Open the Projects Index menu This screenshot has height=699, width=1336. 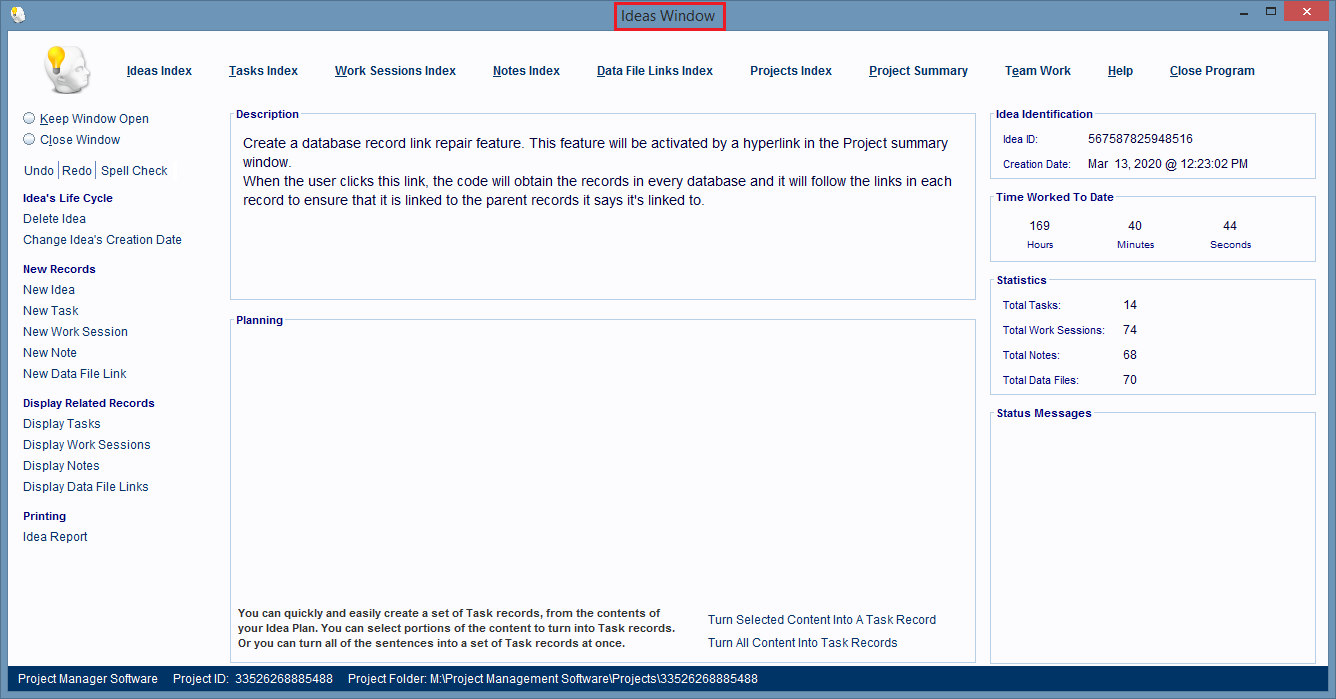click(791, 71)
